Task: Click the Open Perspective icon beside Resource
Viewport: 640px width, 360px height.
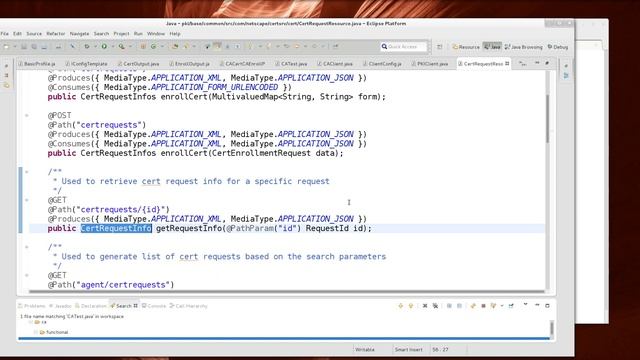Action: [440, 47]
